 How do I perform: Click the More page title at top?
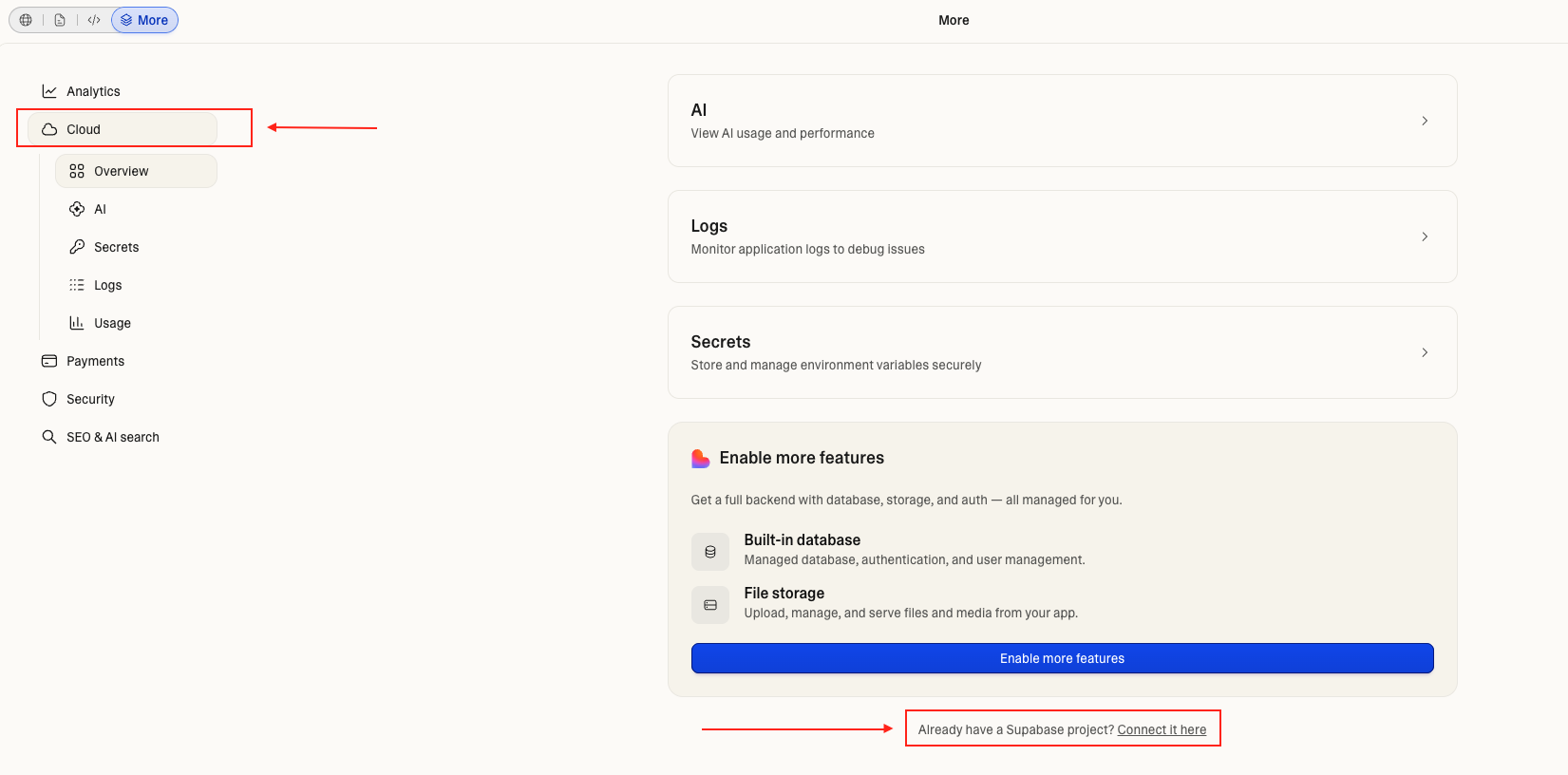point(954,20)
